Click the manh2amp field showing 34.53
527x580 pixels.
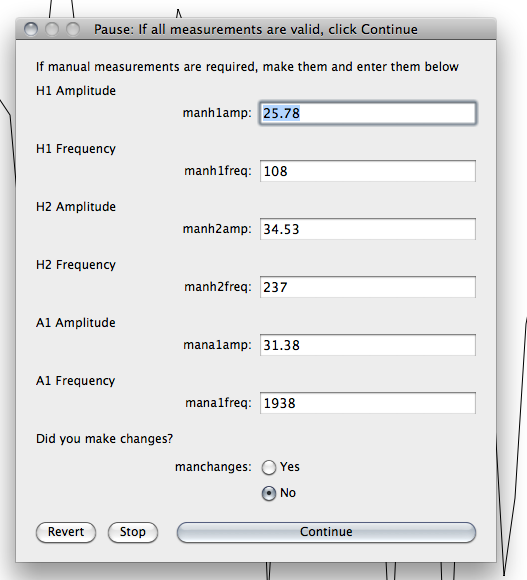(x=368, y=229)
